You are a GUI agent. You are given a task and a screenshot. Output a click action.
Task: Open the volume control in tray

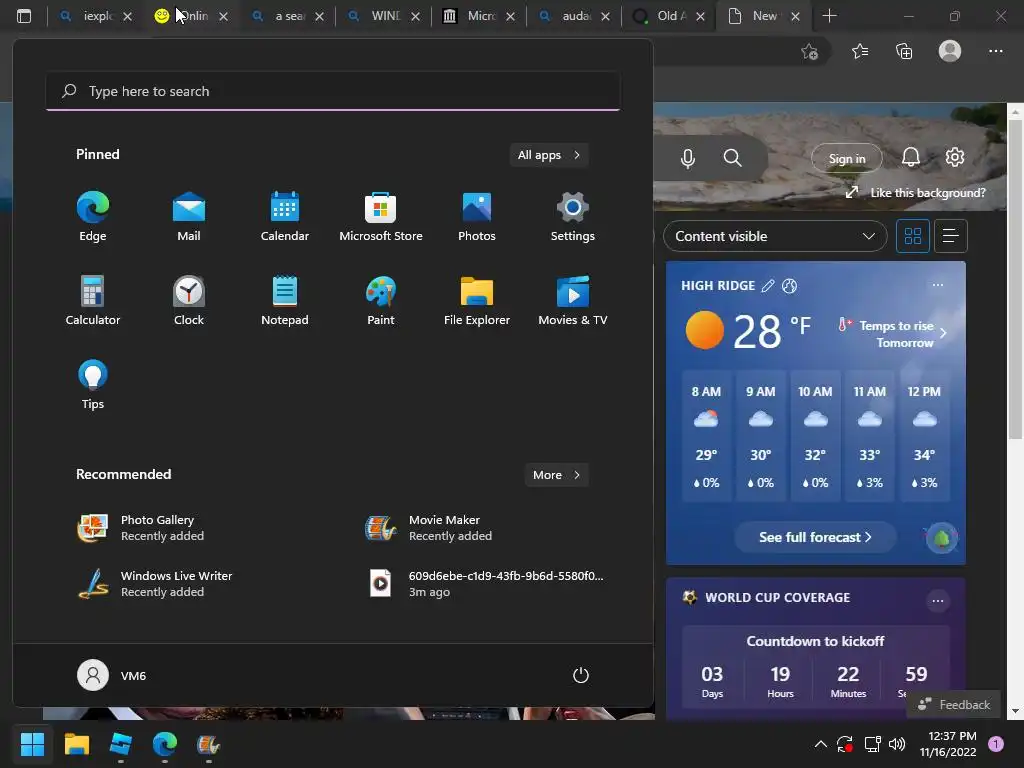coord(897,744)
